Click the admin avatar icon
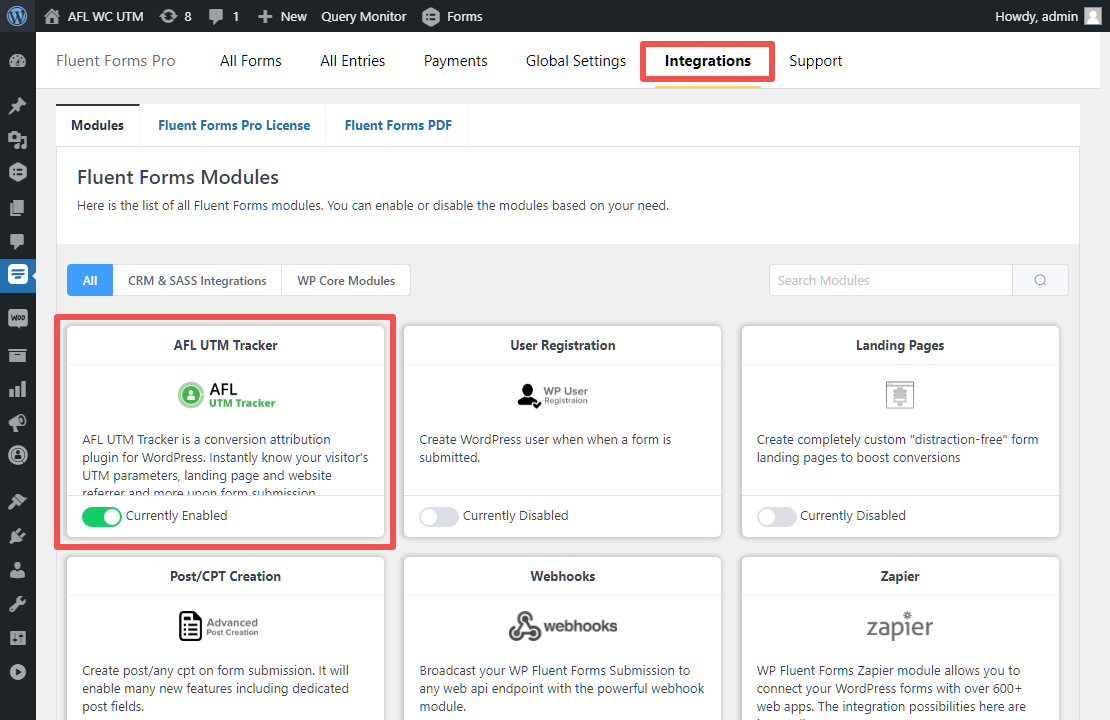The image size is (1110, 720). 1093,16
